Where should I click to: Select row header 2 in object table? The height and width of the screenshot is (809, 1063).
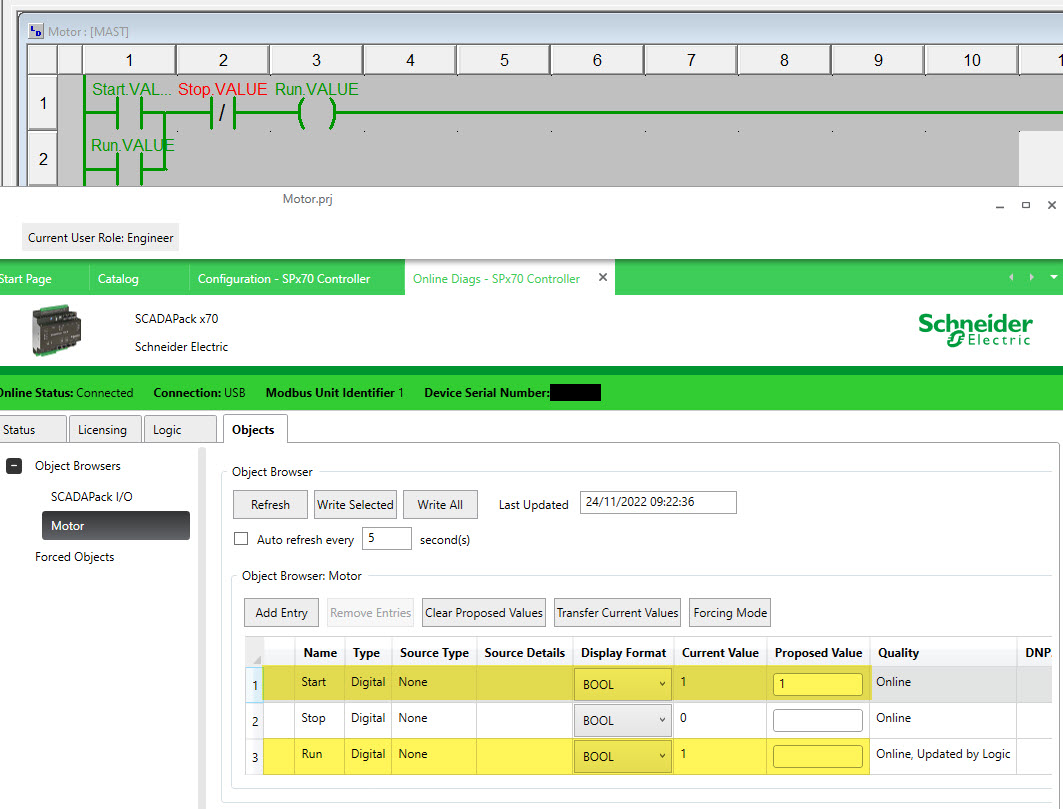[x=254, y=721]
